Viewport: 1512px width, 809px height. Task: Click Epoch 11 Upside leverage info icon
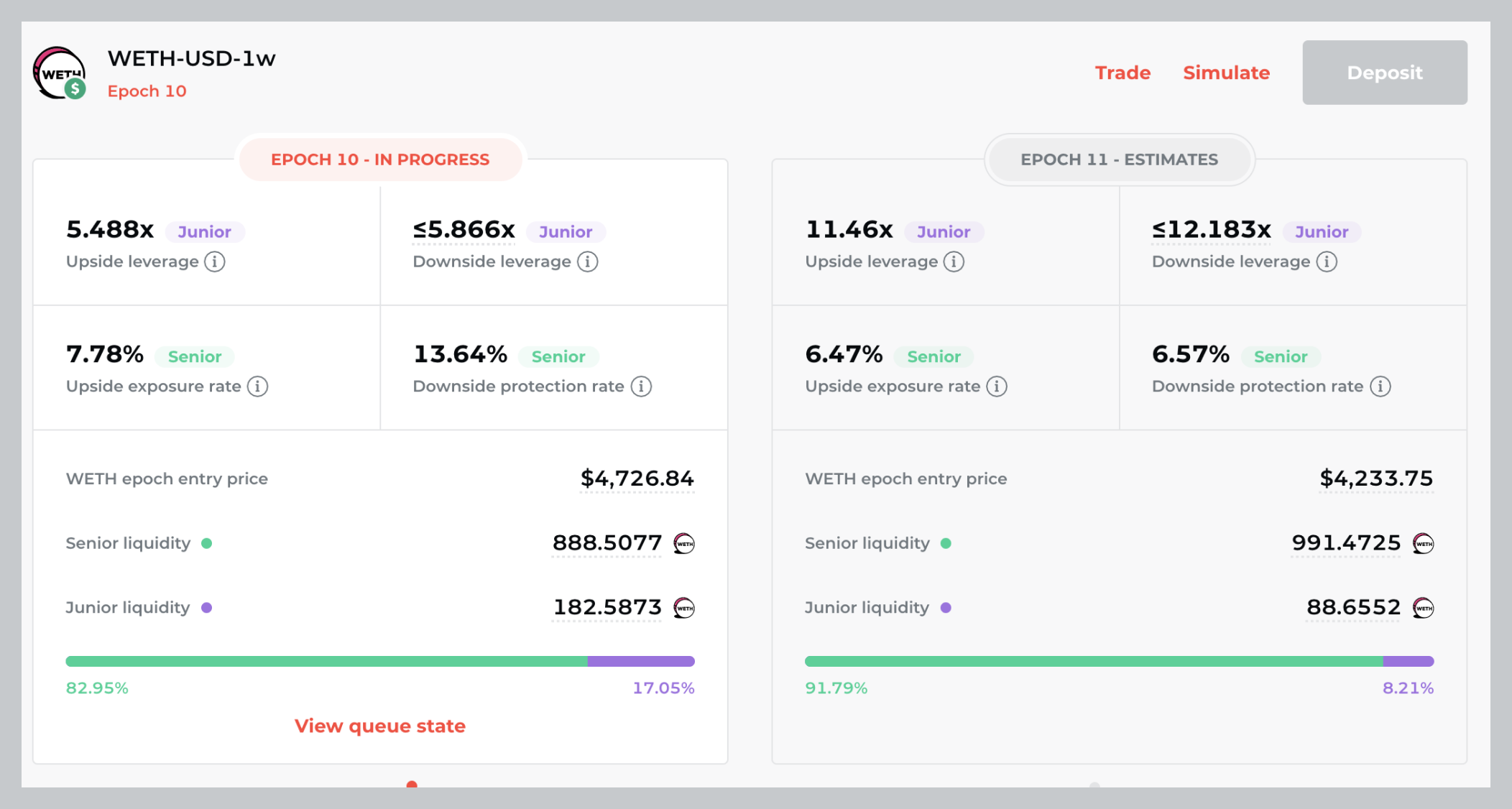(954, 262)
